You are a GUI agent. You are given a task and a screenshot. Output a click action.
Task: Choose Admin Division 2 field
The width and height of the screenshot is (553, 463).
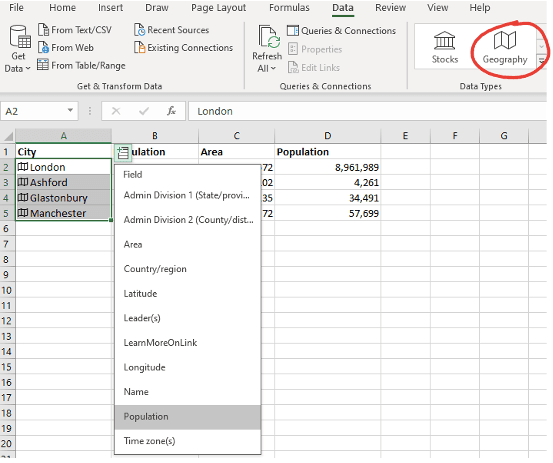[188, 220]
